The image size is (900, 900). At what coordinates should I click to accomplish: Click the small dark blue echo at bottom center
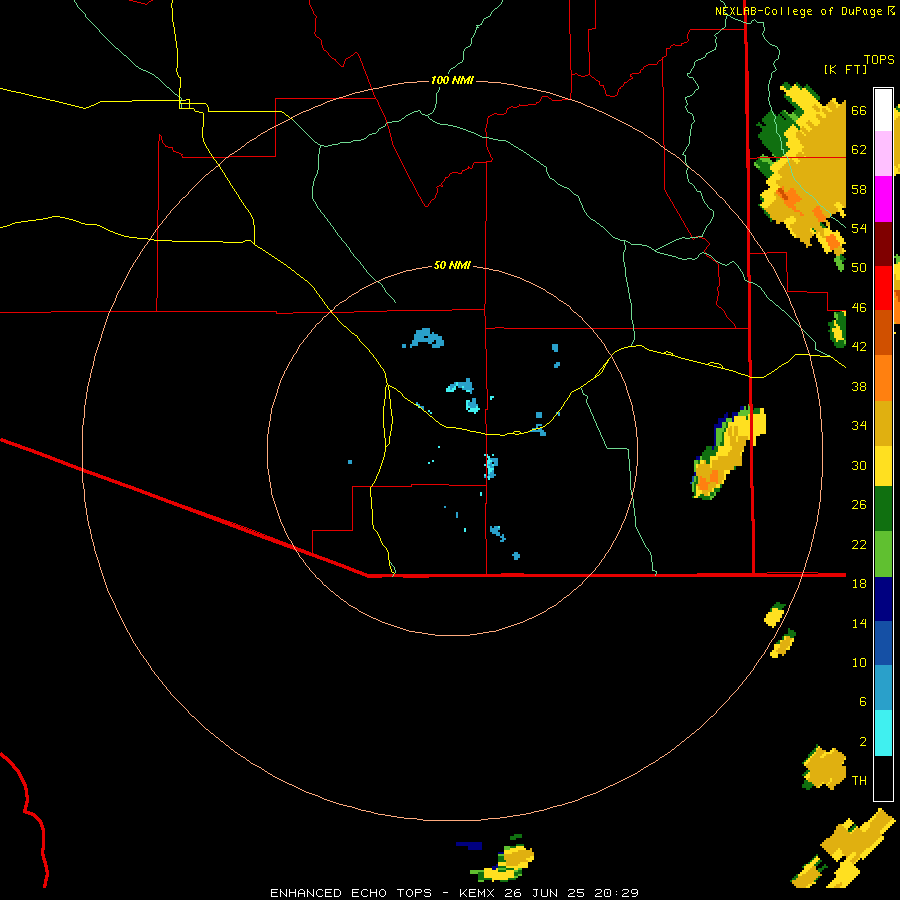[x=469, y=845]
